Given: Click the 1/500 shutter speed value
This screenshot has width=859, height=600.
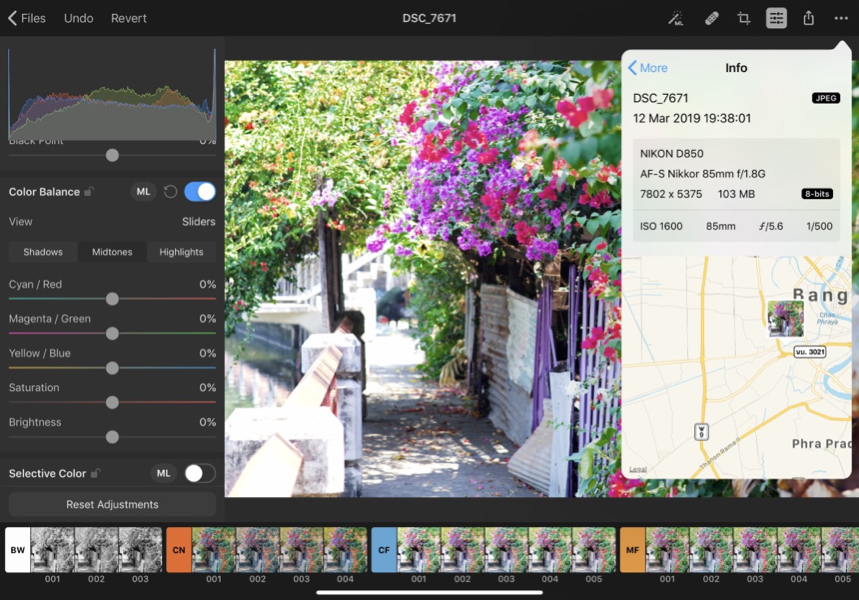Looking at the screenshot, I should pyautogui.click(x=819, y=226).
